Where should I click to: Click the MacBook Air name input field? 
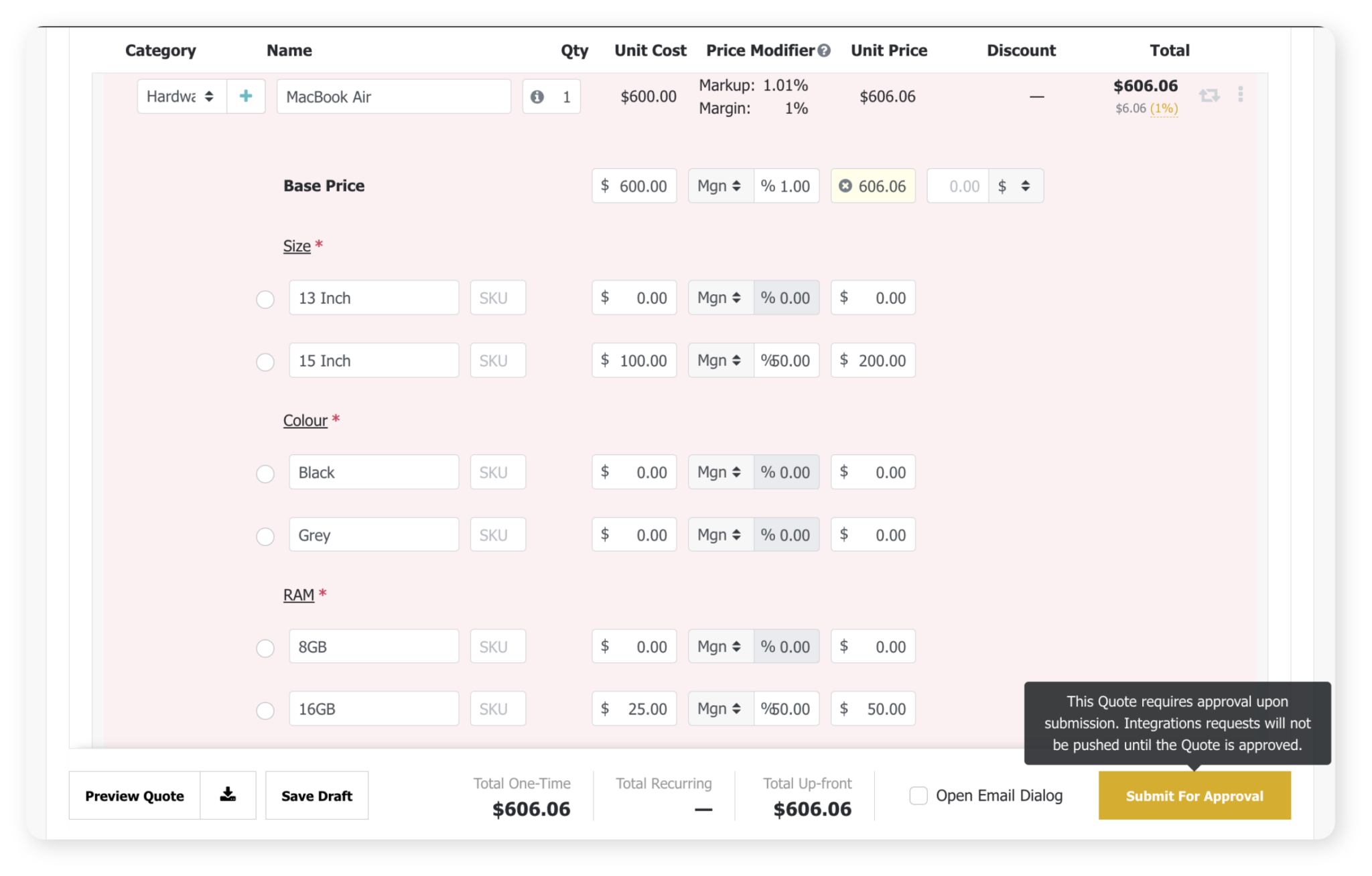pyautogui.click(x=394, y=96)
